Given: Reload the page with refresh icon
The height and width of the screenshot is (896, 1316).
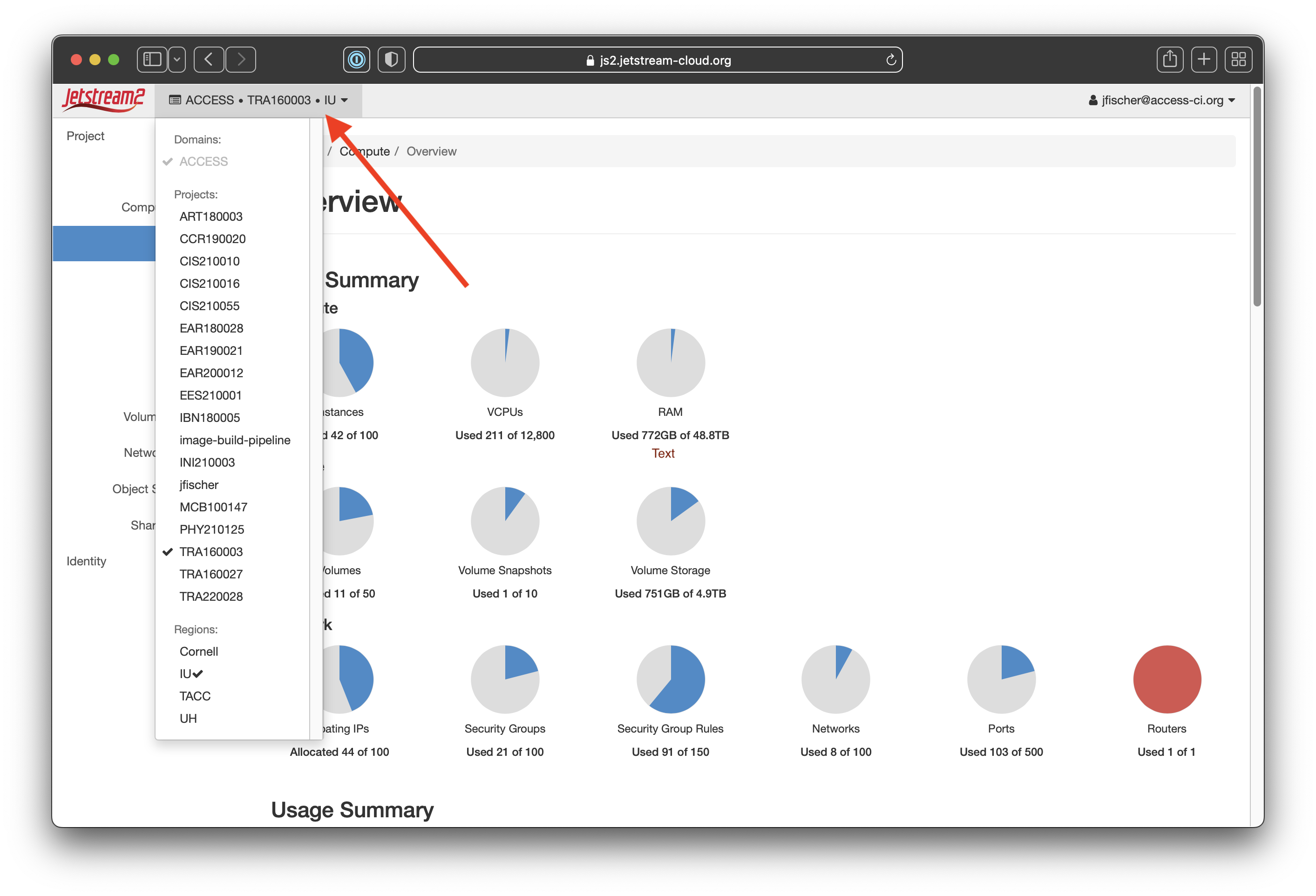Looking at the screenshot, I should tap(890, 60).
